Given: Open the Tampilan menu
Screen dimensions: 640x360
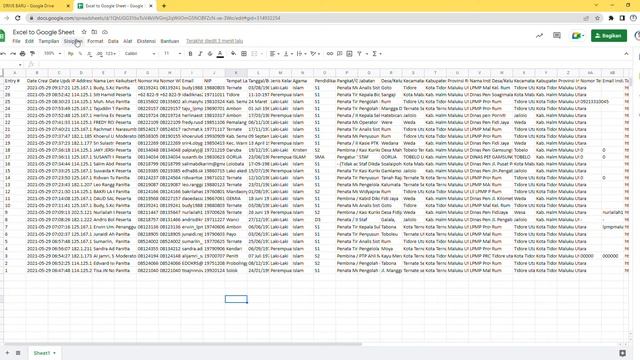Looking at the screenshot, I should click(x=49, y=41).
